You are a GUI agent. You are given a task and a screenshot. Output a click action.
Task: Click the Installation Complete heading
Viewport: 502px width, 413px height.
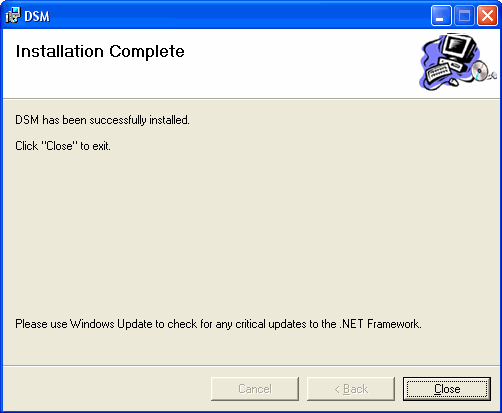coord(100,52)
